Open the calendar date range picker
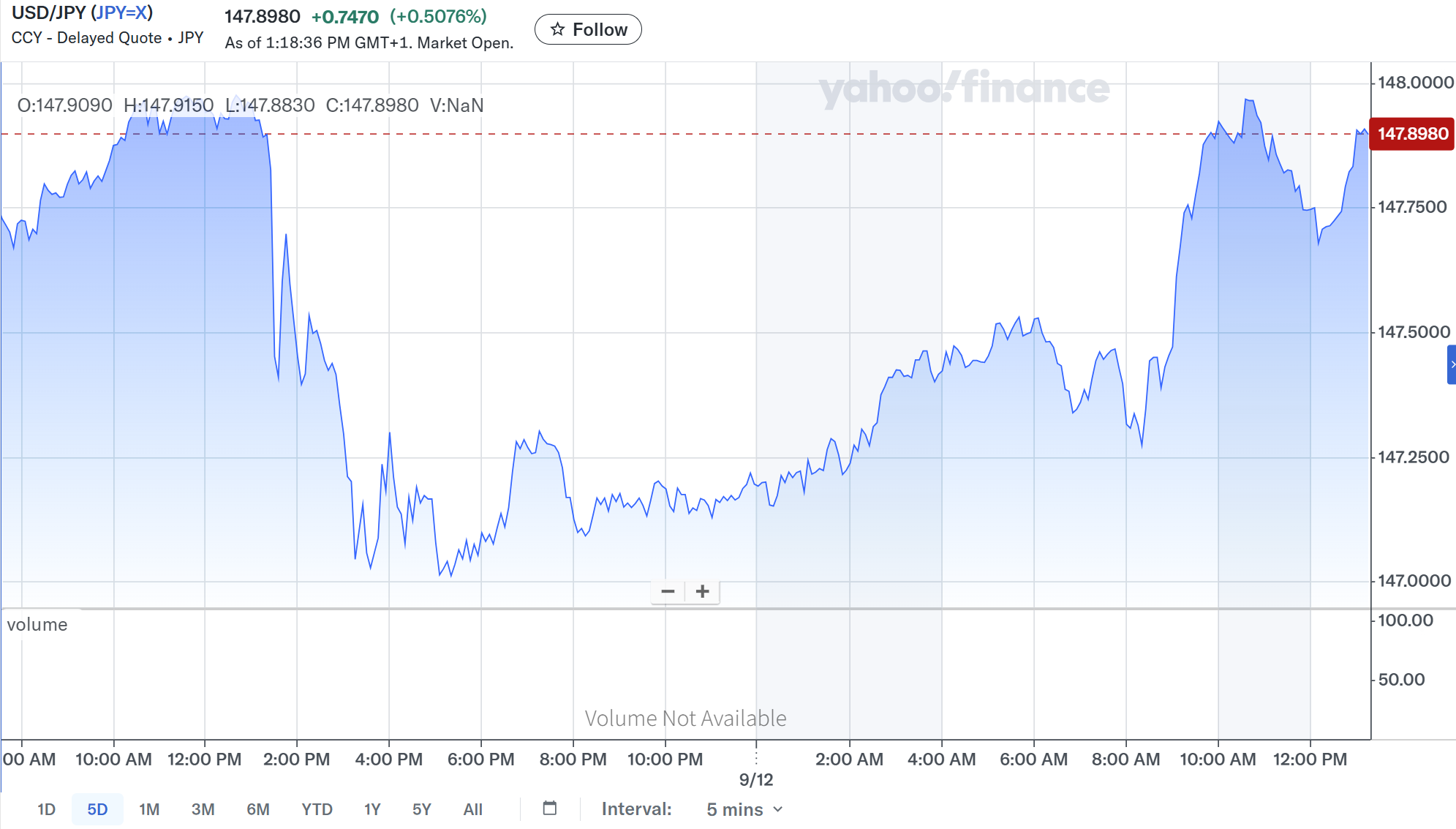 click(x=550, y=808)
